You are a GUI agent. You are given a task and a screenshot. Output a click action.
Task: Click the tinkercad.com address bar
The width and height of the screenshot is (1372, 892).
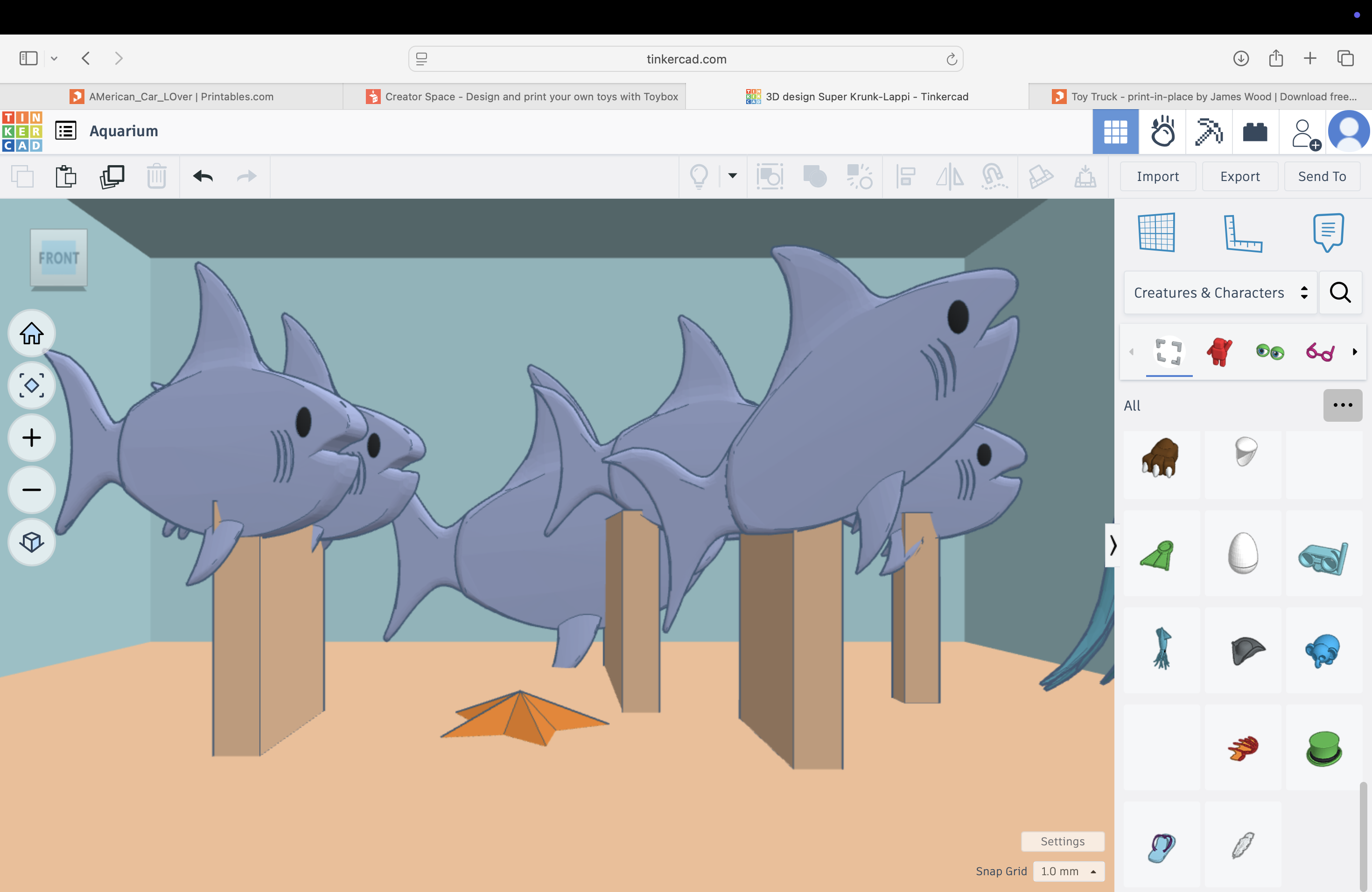pos(686,59)
